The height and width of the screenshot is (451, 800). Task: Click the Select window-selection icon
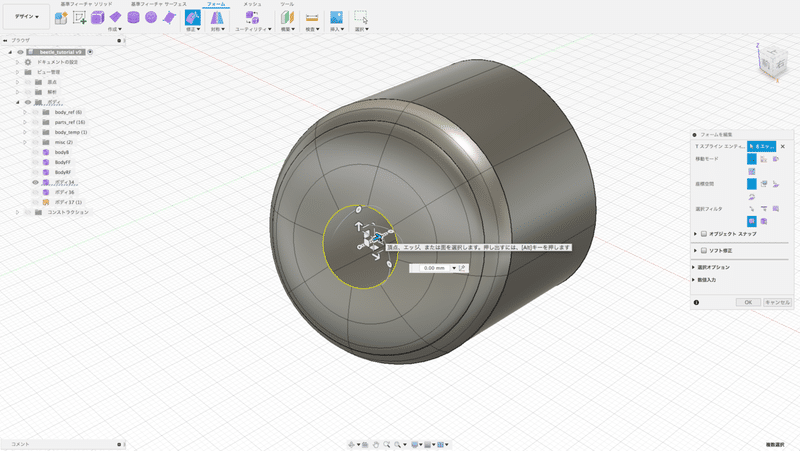[361, 18]
